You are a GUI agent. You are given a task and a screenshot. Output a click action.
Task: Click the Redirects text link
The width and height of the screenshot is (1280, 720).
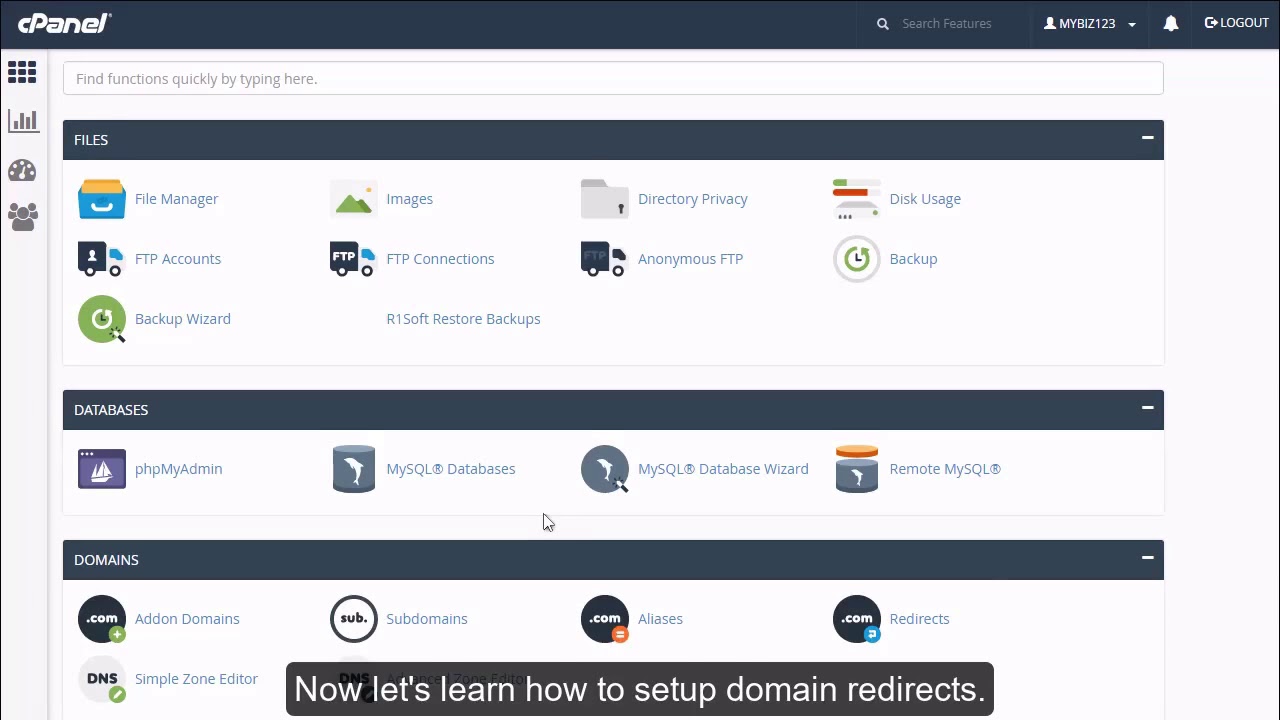tap(919, 619)
